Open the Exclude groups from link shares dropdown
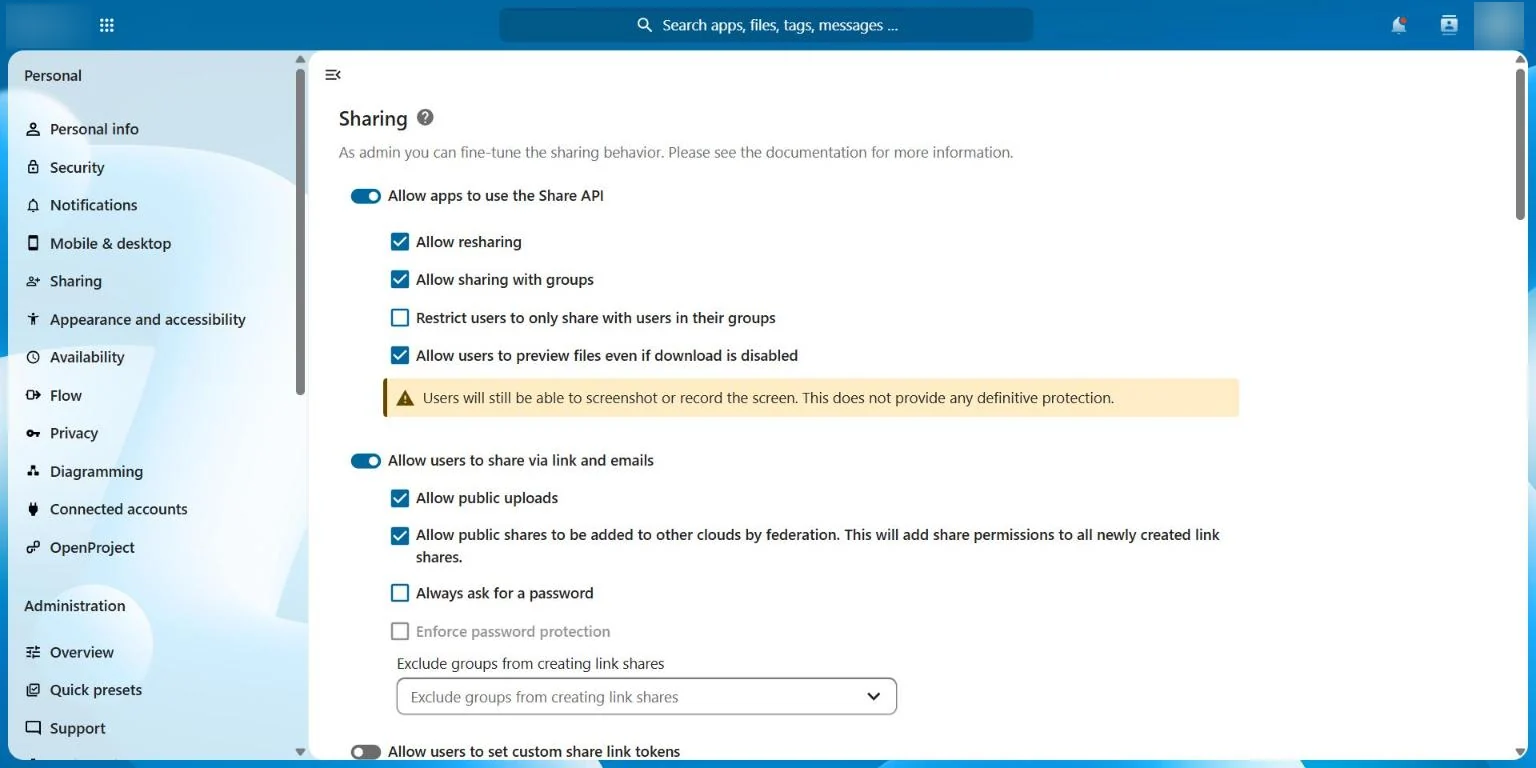 (647, 697)
